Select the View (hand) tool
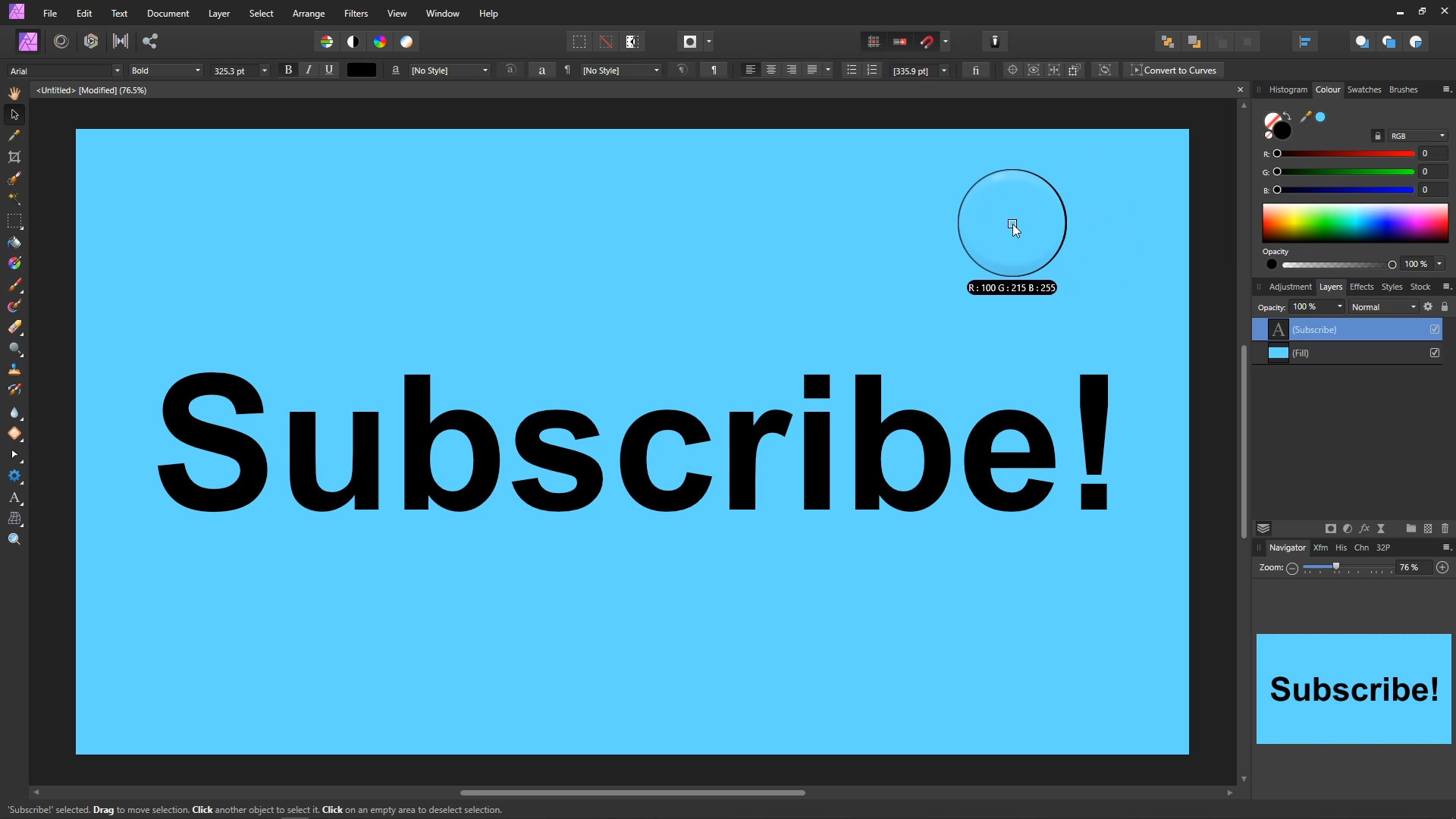The image size is (1456, 819). tap(14, 93)
